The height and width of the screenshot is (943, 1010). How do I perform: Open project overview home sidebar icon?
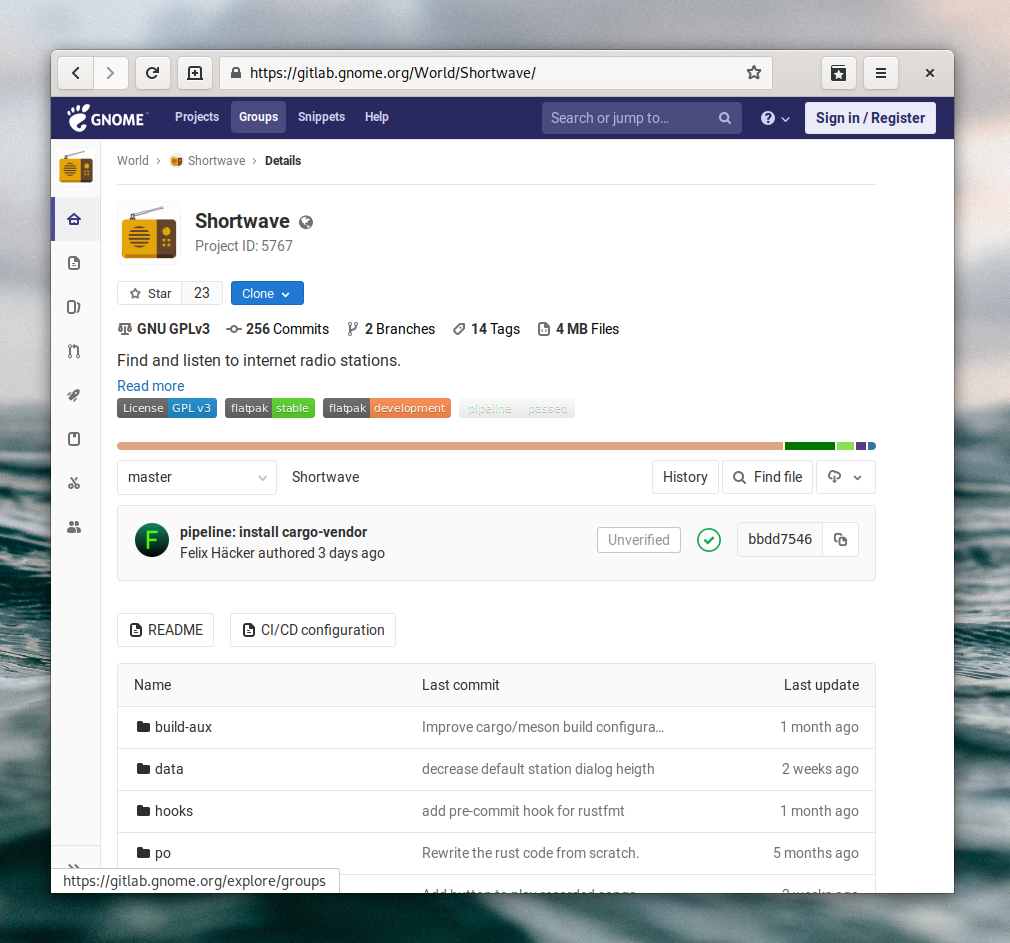(74, 219)
